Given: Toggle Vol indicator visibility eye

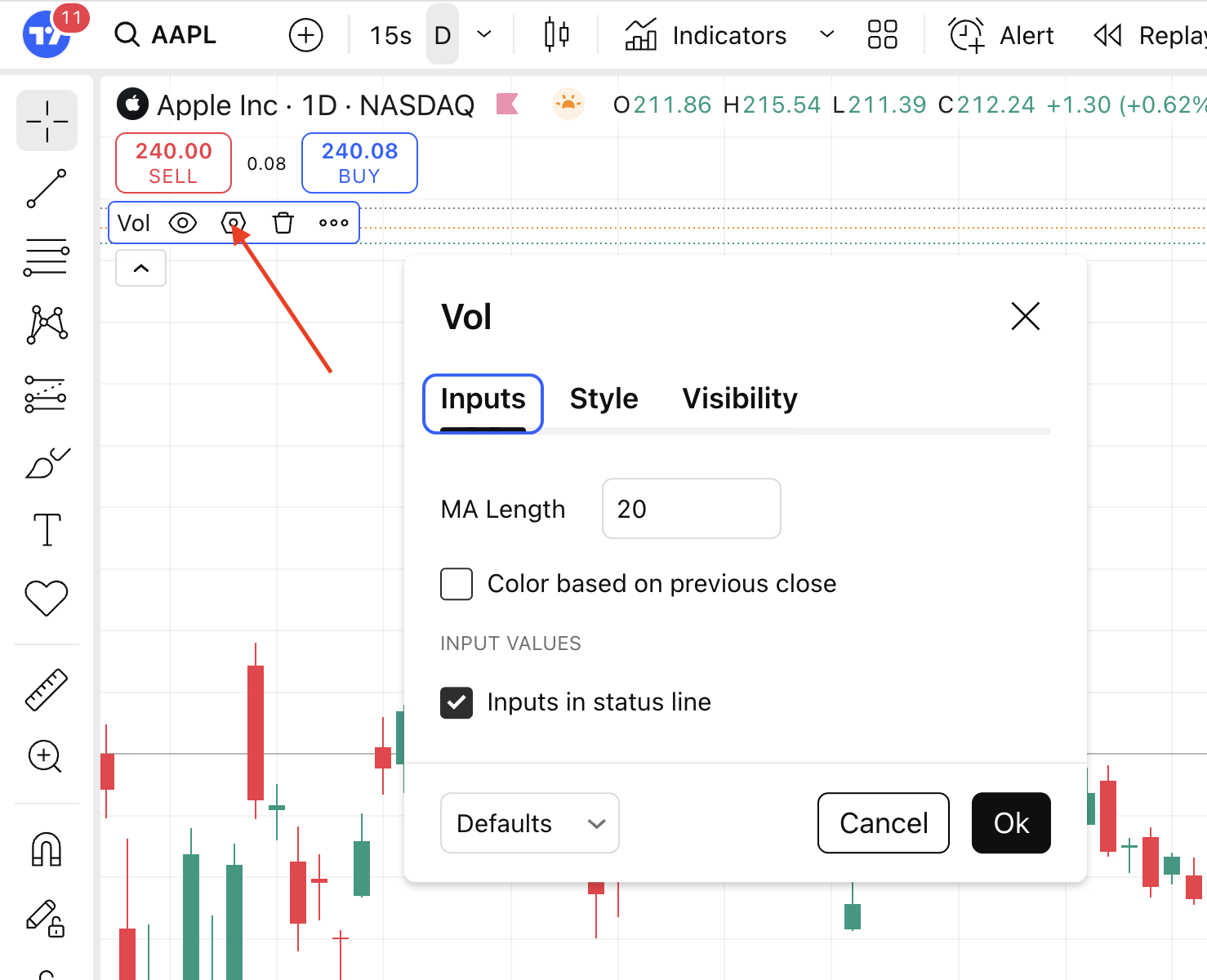Looking at the screenshot, I should [x=183, y=223].
